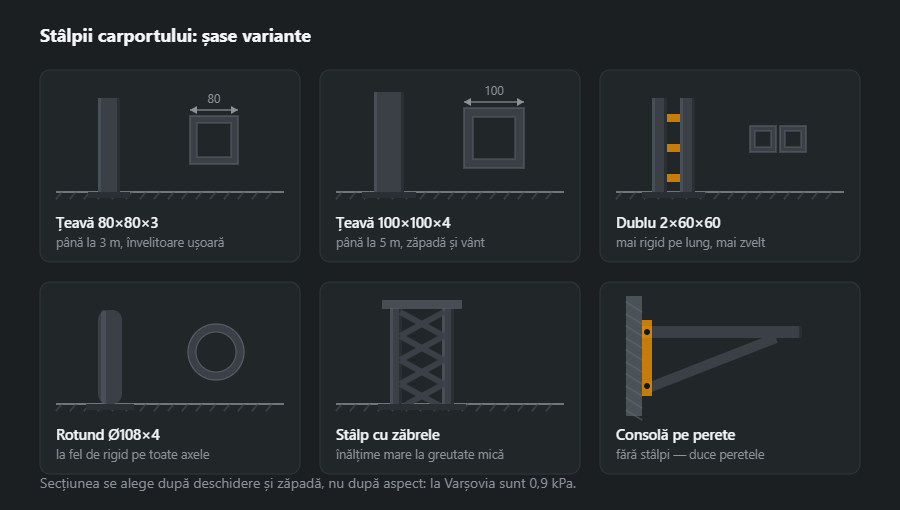Select the lattice truss column illustration
Screen dimensions: 900x510
tap(422, 353)
